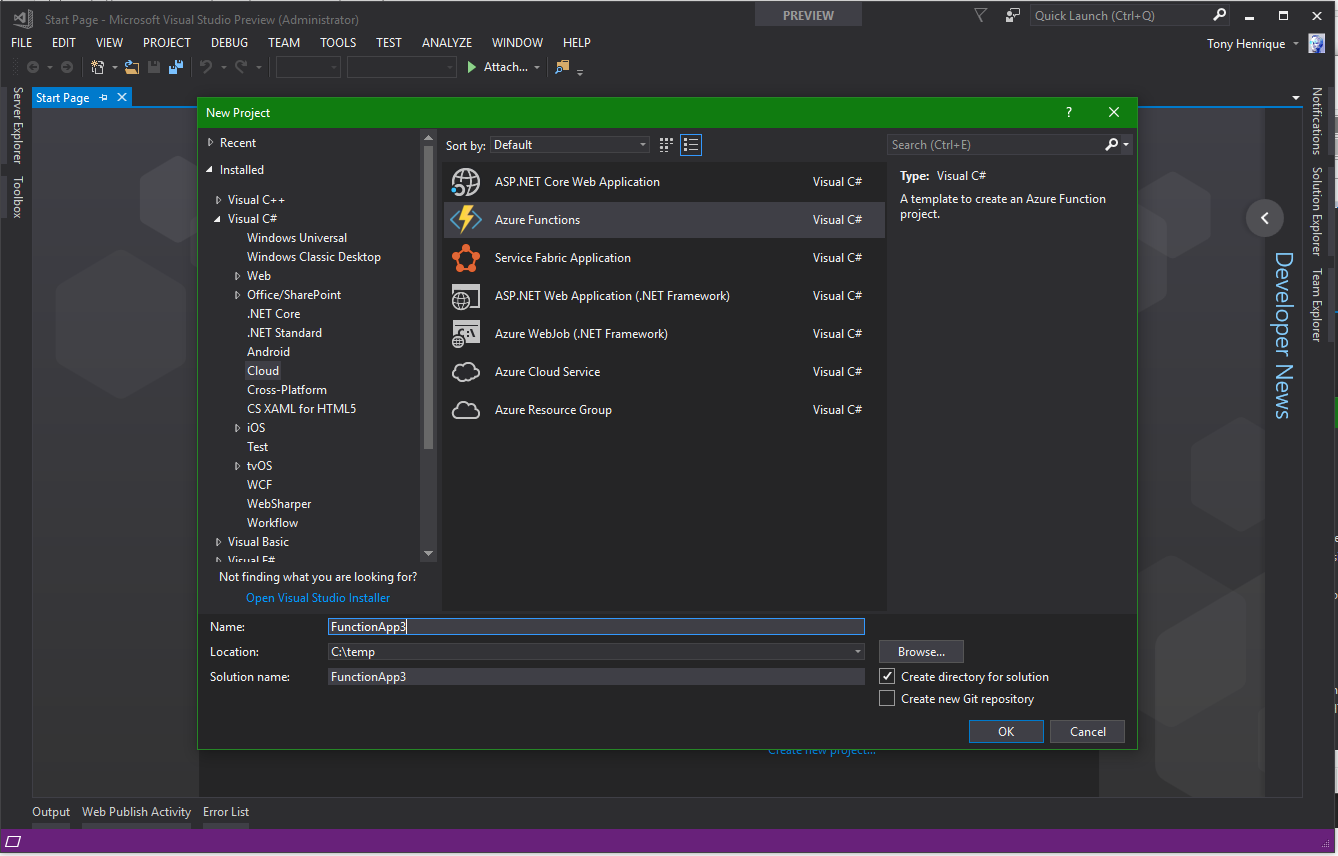Expand the Web node under Visual C#
Image resolution: width=1338 pixels, height=856 pixels.
238,276
